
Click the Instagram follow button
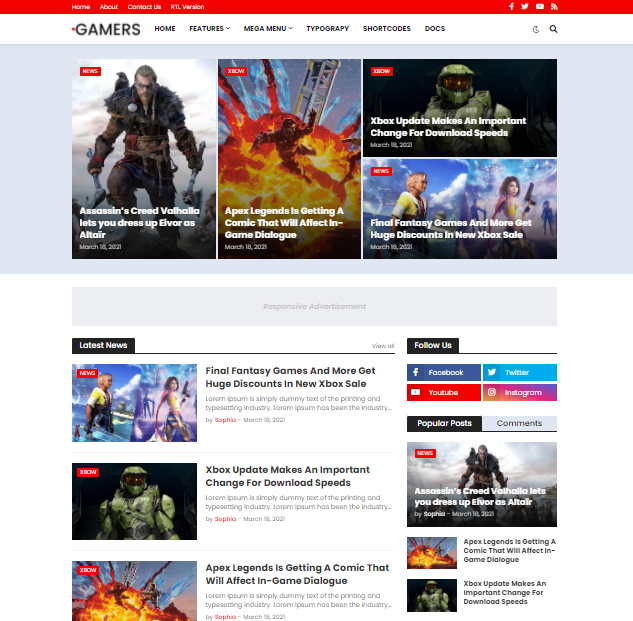[x=520, y=392]
